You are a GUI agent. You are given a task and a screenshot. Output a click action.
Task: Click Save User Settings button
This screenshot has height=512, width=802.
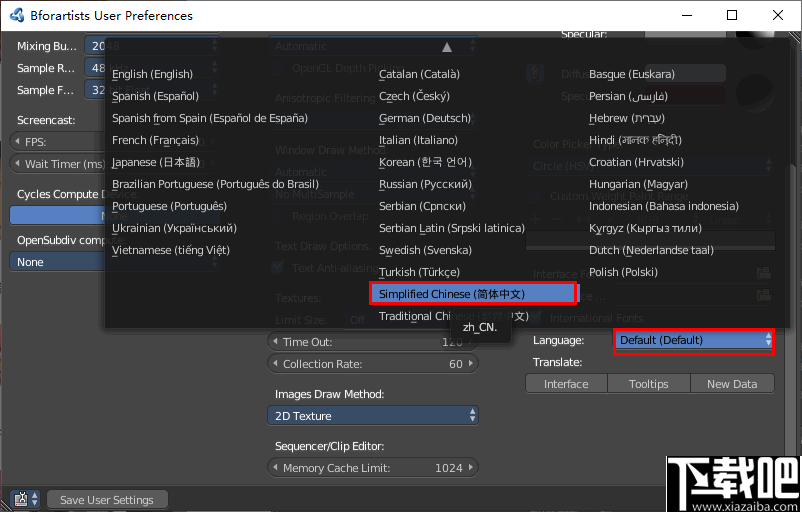point(106,500)
